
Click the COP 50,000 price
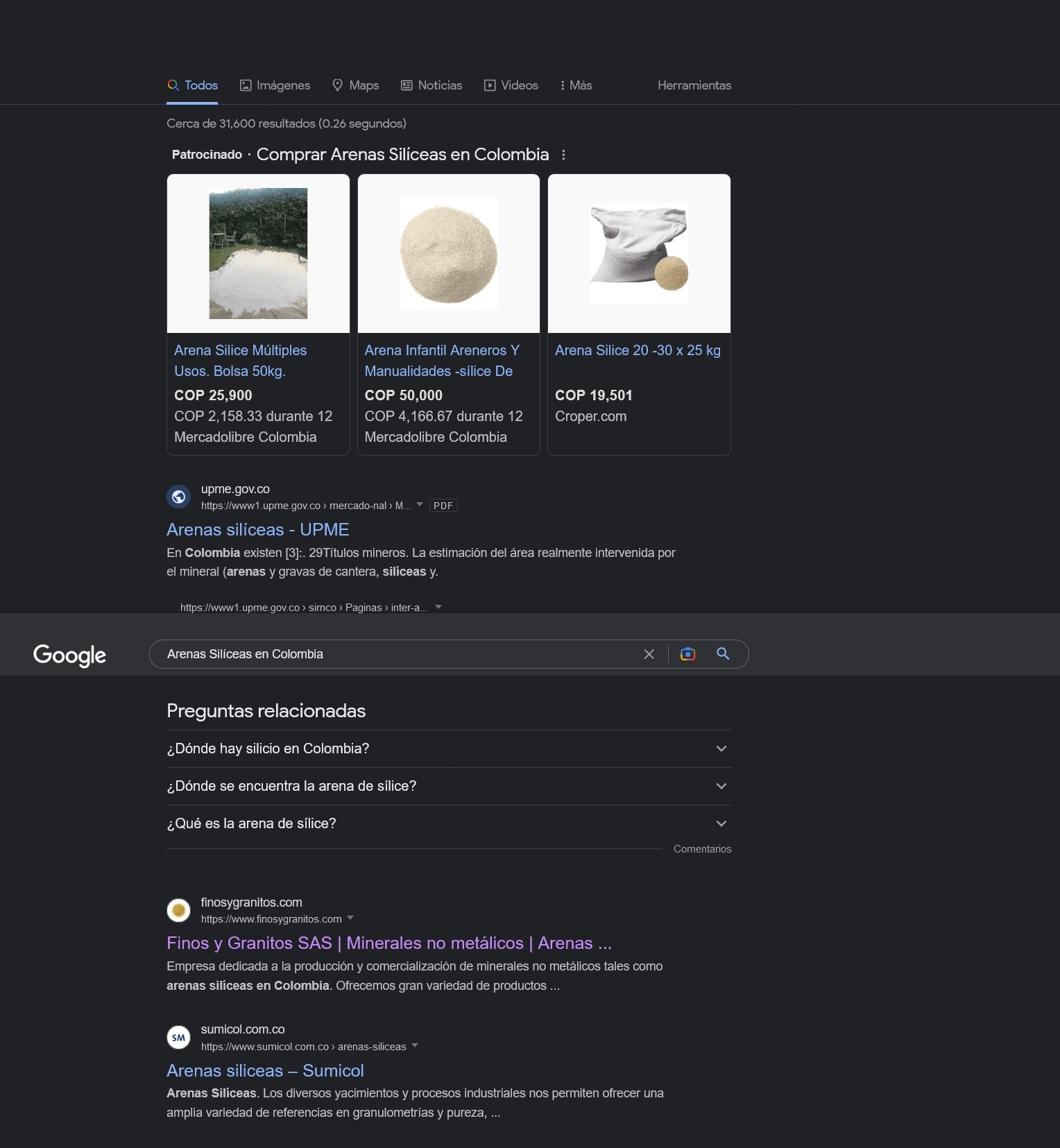404,395
